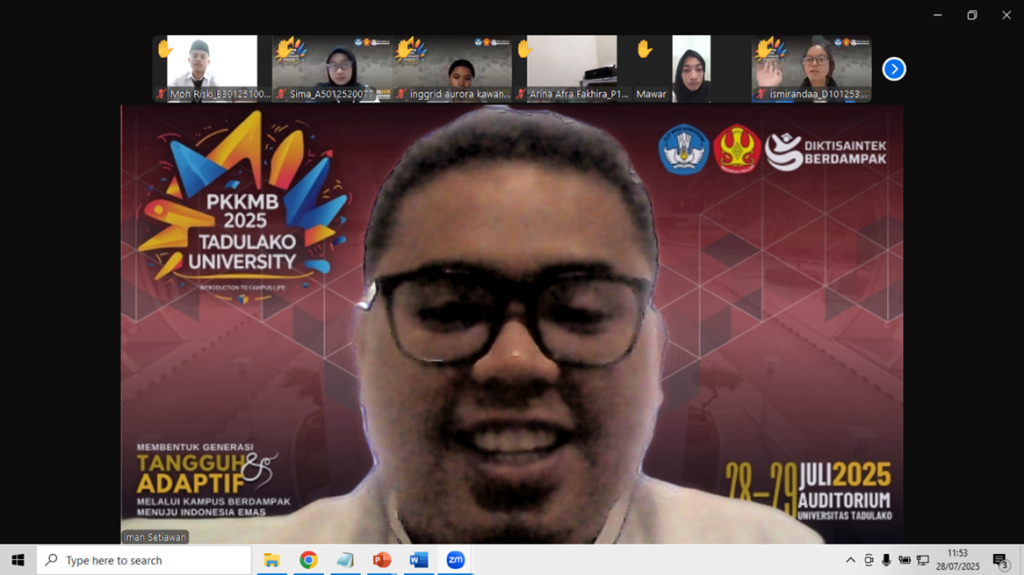Open the notification center with 3 notifications

click(x=1000, y=560)
